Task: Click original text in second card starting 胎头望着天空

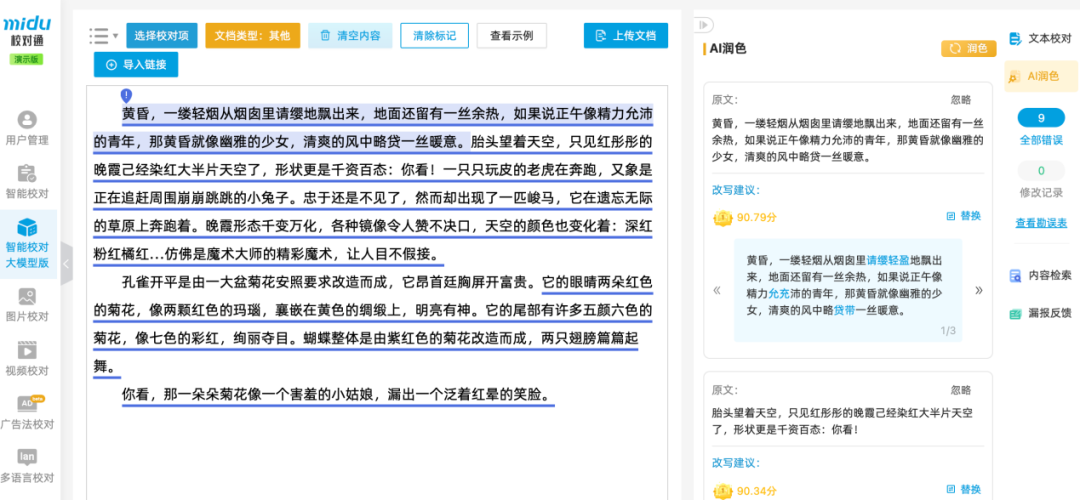Action: (842, 421)
